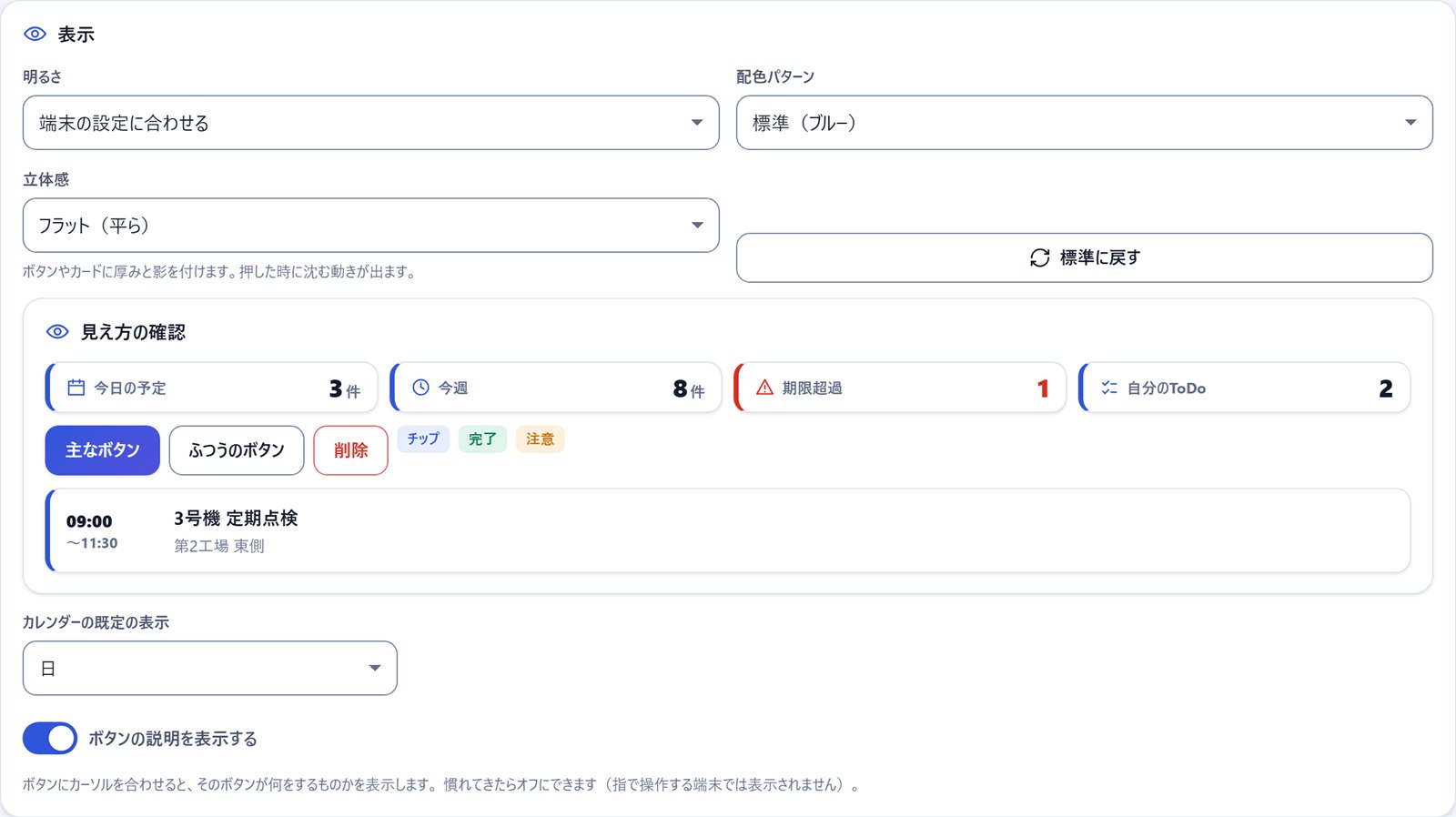This screenshot has width=1456, height=817.
Task: Click the ～11:30 end time
Action: coord(92,543)
